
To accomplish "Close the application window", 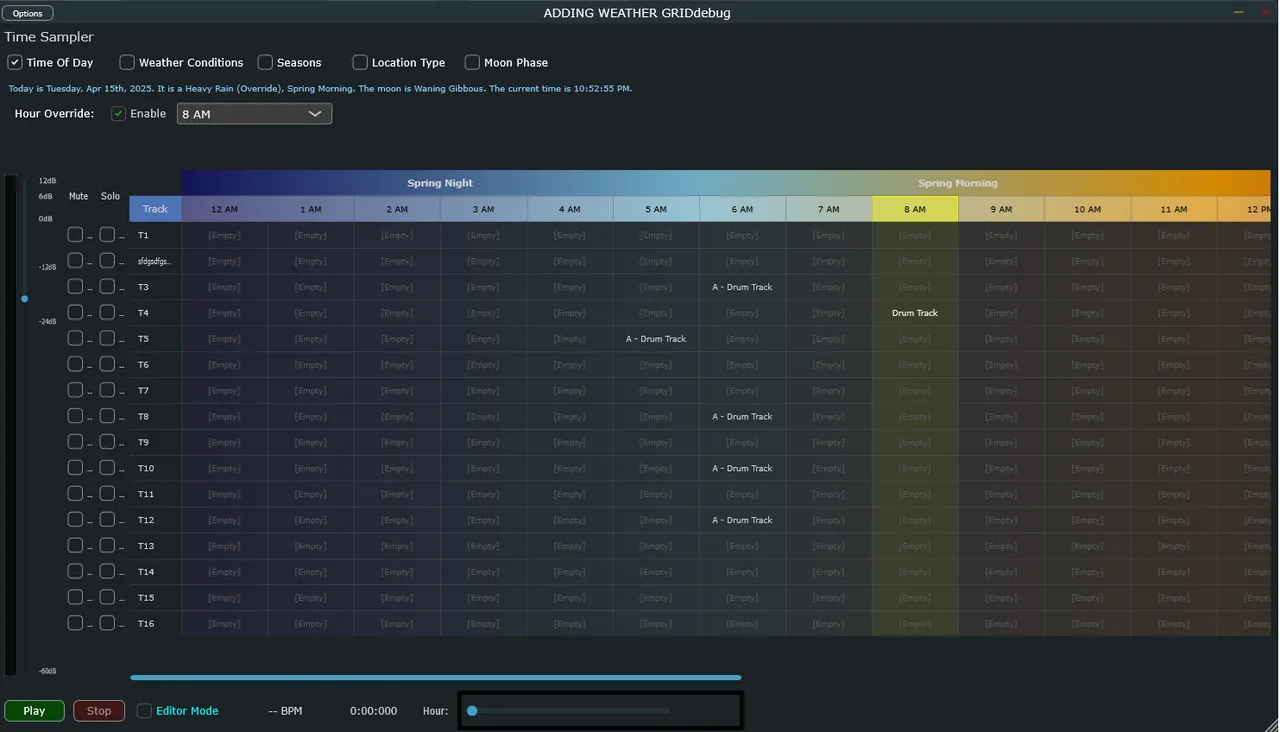I will point(1265,12).
